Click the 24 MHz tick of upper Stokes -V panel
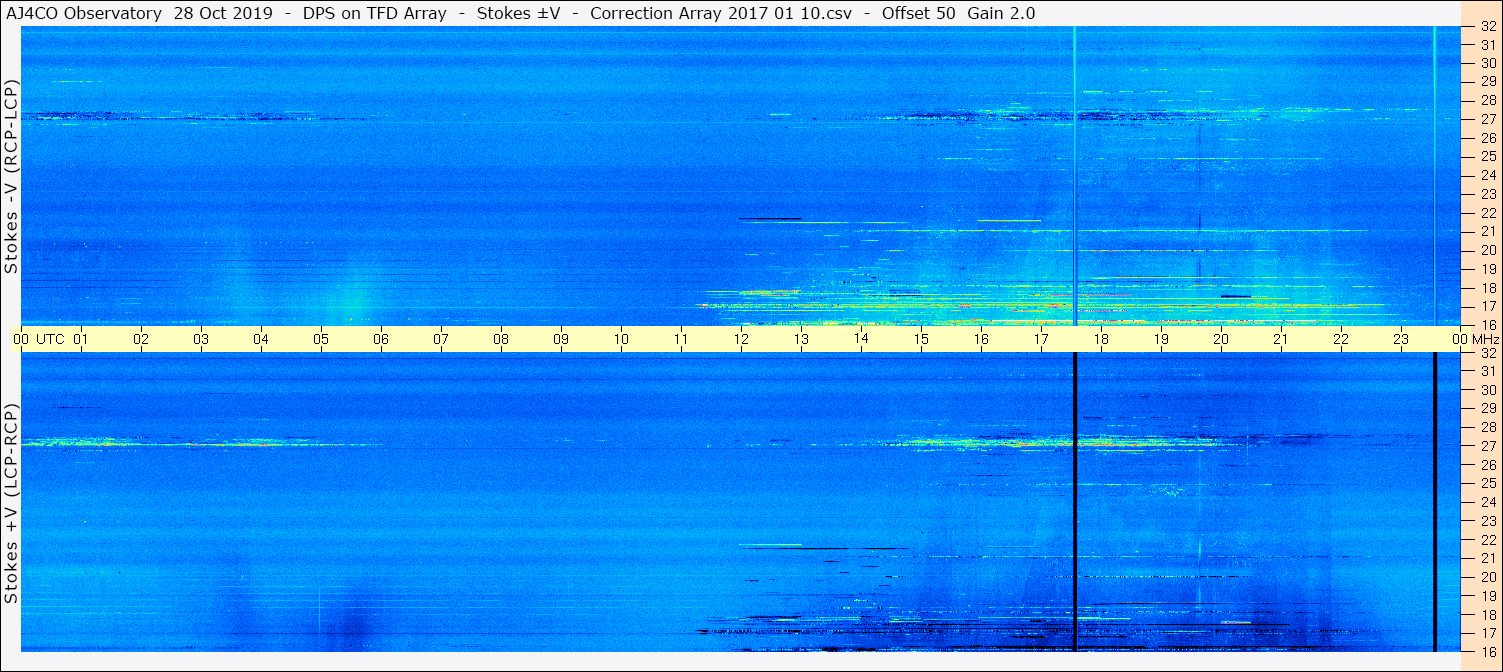 [1487, 175]
